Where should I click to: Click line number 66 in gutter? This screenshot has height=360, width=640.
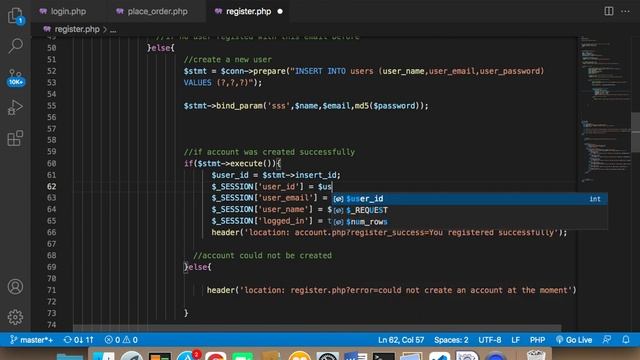click(51, 232)
